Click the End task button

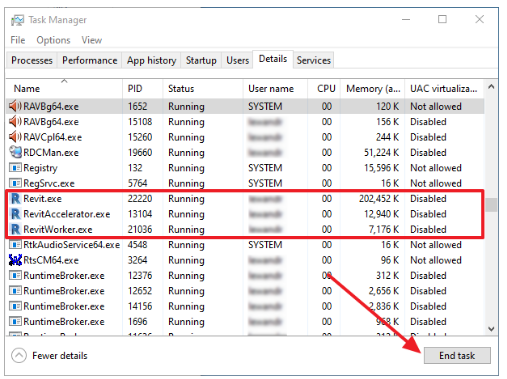(457, 356)
